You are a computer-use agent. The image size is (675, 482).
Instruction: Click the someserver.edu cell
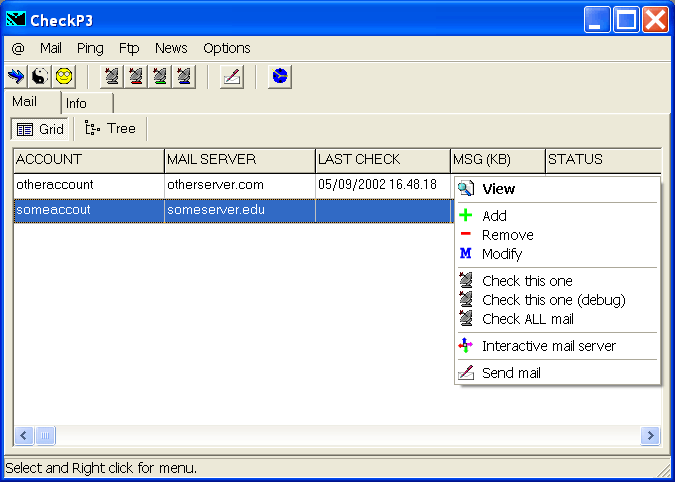(x=240, y=211)
